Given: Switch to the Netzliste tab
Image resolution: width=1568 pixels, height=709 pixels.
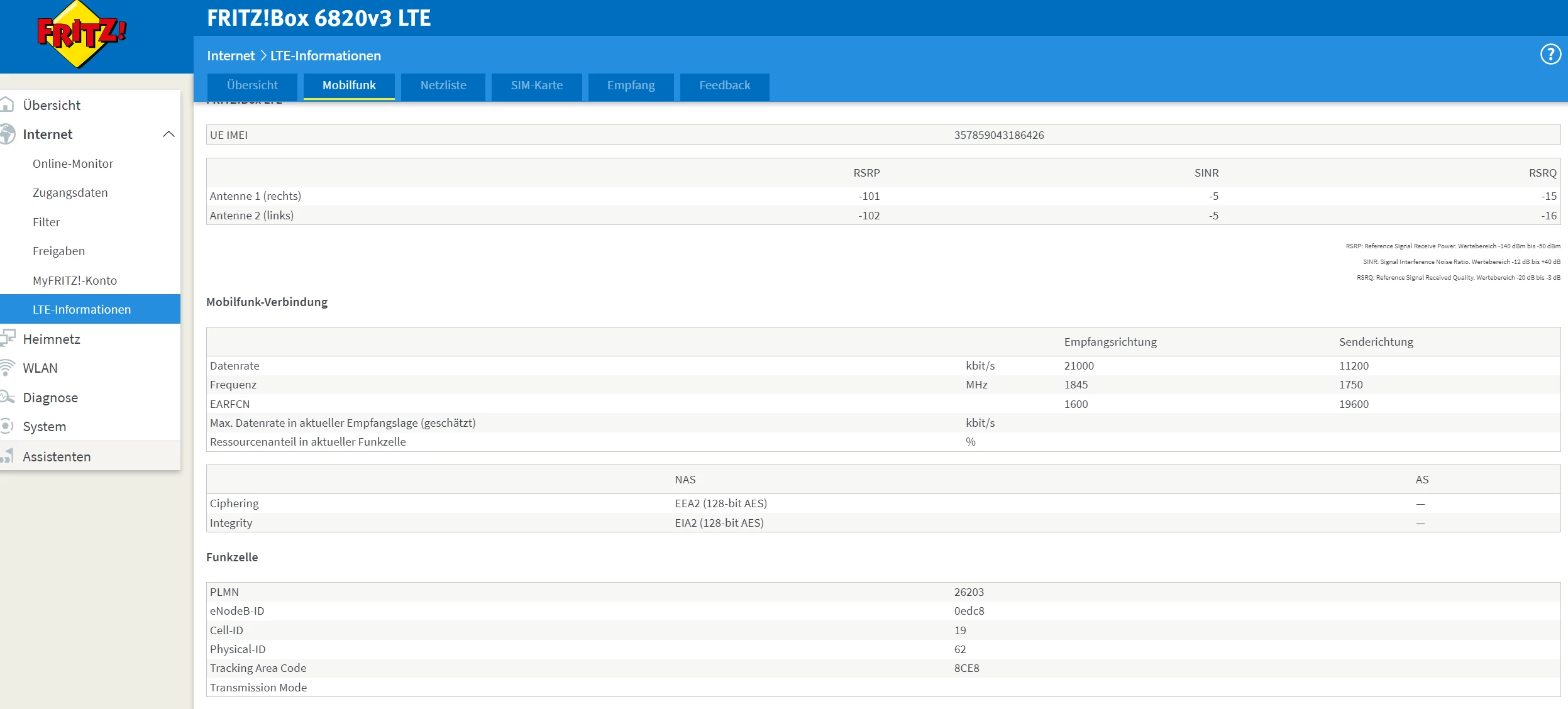Looking at the screenshot, I should 443,85.
